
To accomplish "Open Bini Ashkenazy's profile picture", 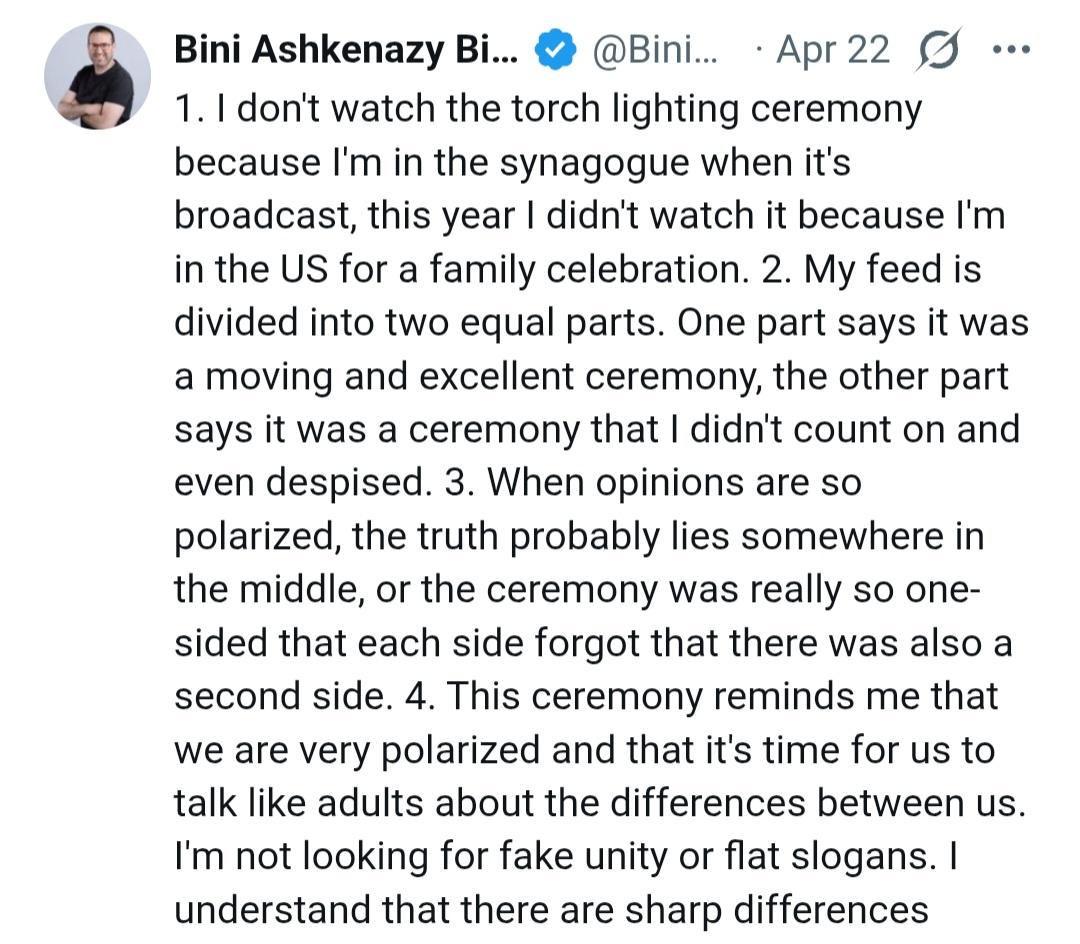I will 97,77.
